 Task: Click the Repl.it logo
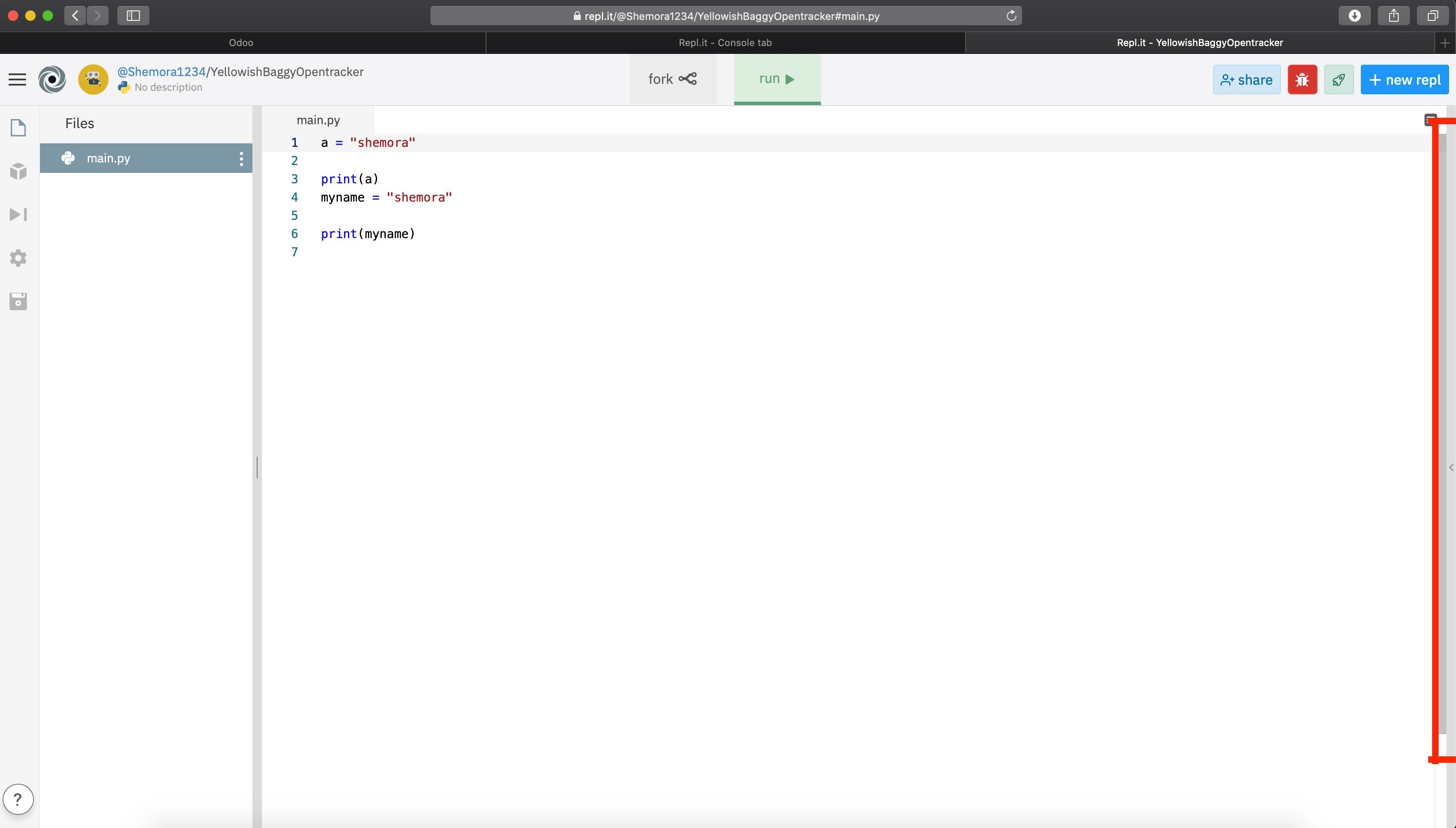52,79
